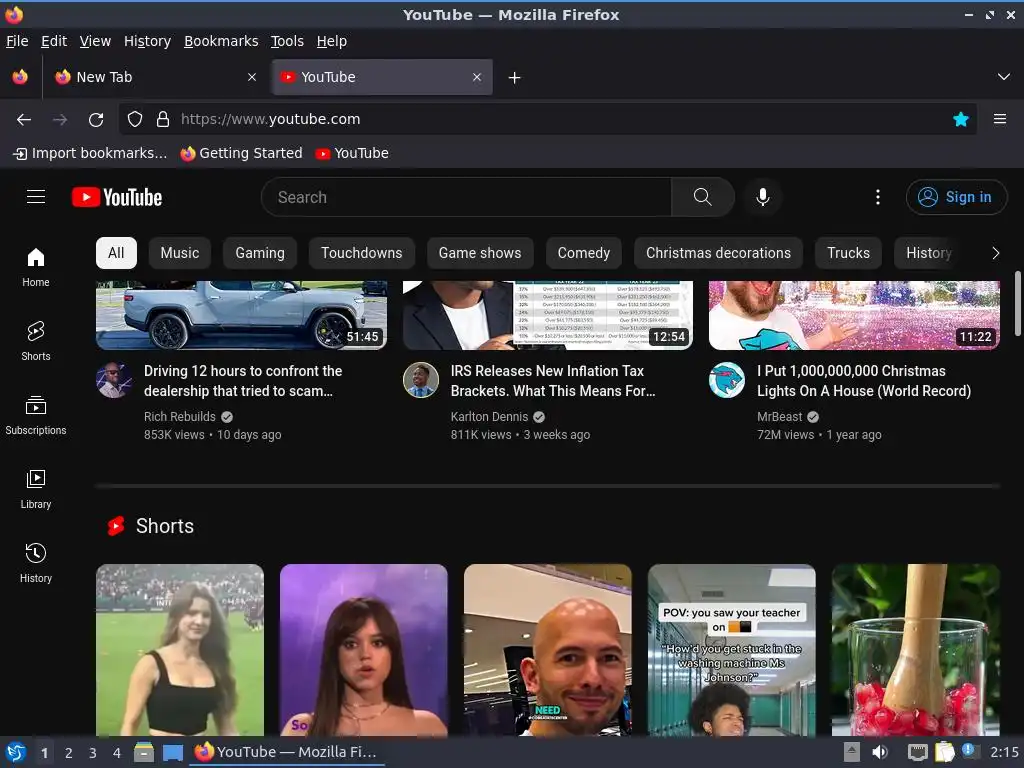The height and width of the screenshot is (768, 1024).
Task: Open the History menu in menu bar
Action: (x=148, y=41)
